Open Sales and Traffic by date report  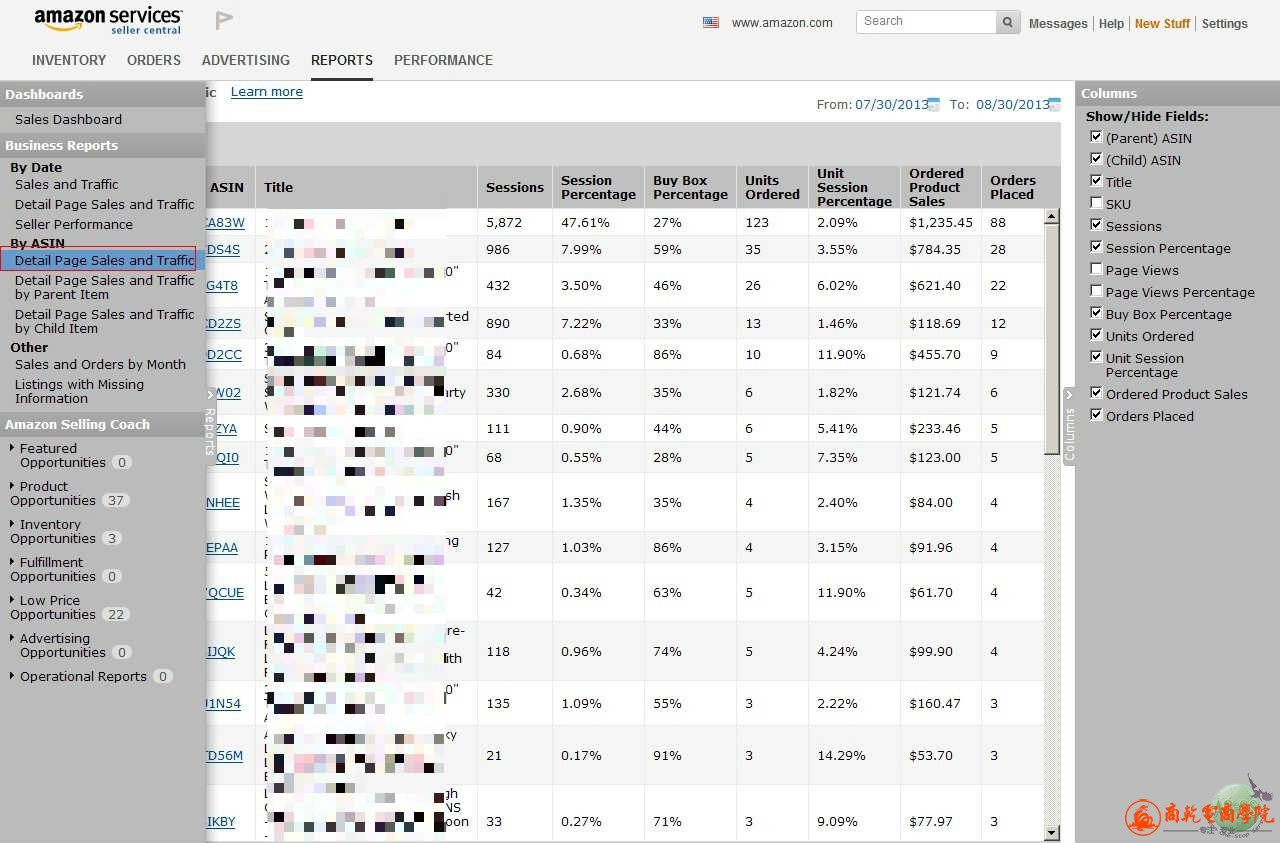[x=66, y=184]
